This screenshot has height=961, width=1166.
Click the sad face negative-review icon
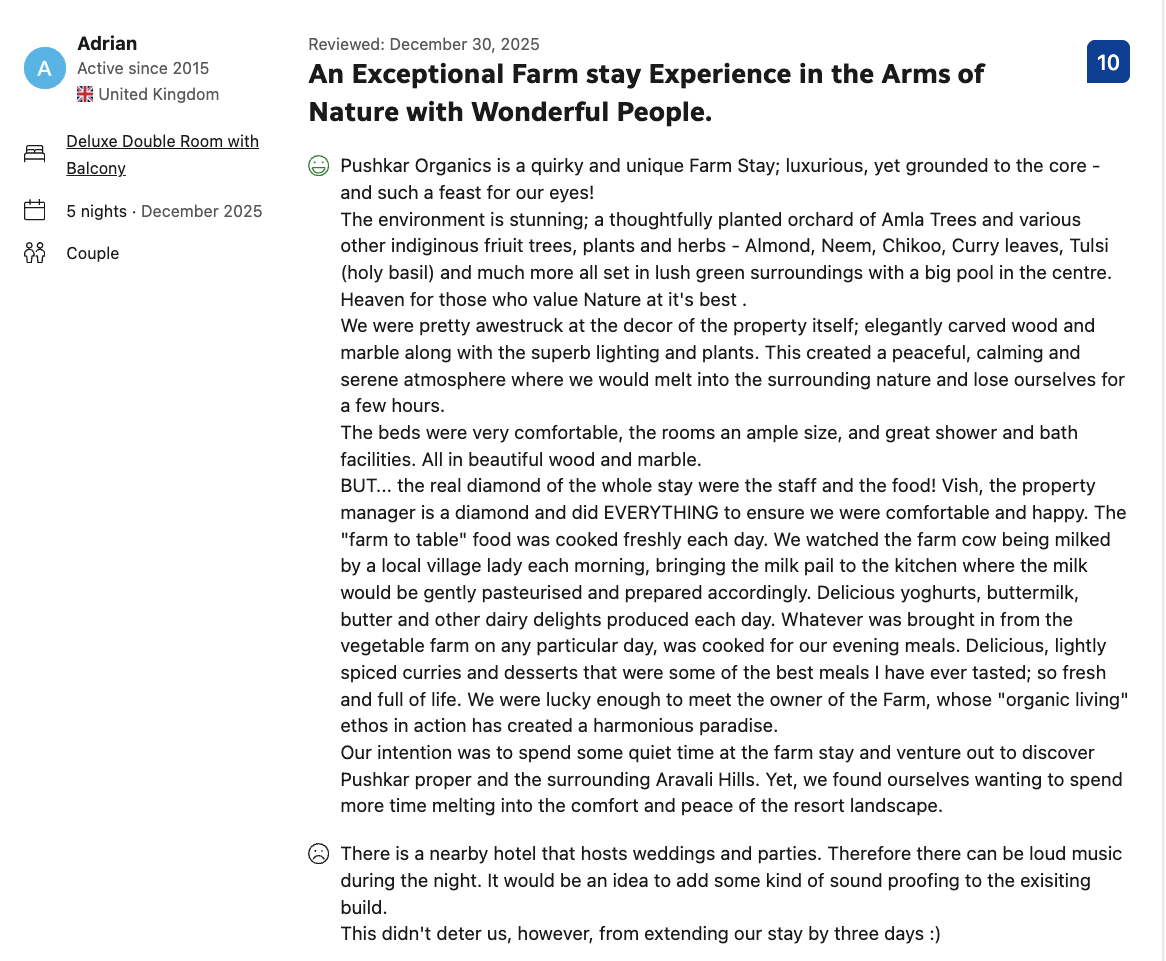click(x=318, y=853)
